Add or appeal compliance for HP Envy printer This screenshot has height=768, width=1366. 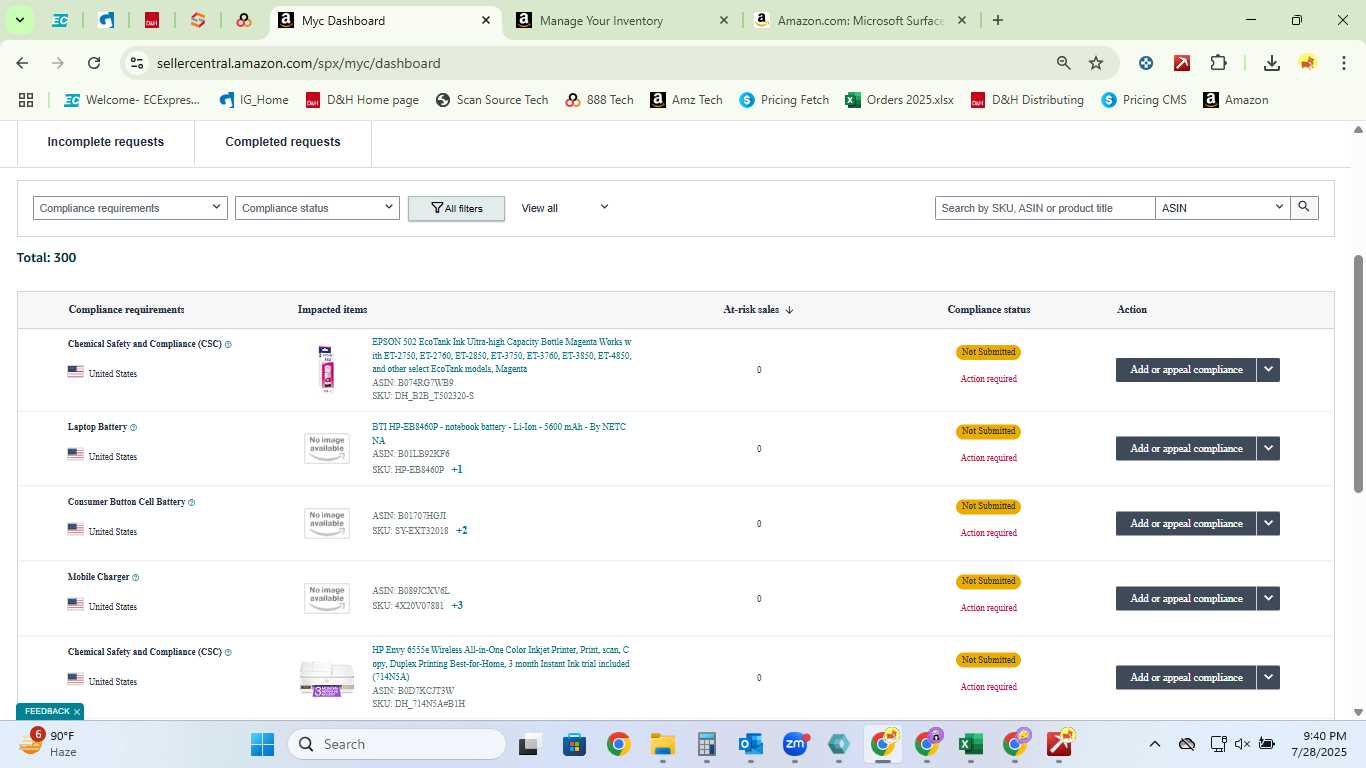(x=1186, y=678)
